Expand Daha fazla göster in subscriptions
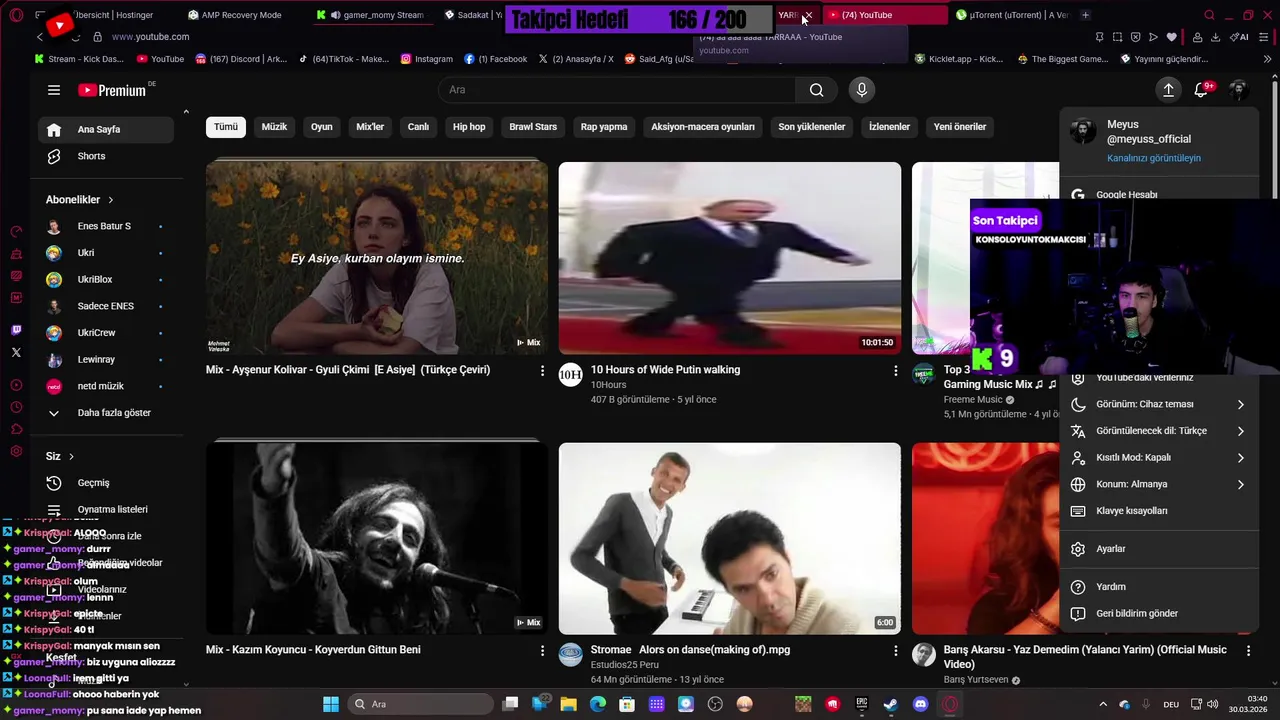Screen dimensions: 1280x720 (x=106, y=413)
